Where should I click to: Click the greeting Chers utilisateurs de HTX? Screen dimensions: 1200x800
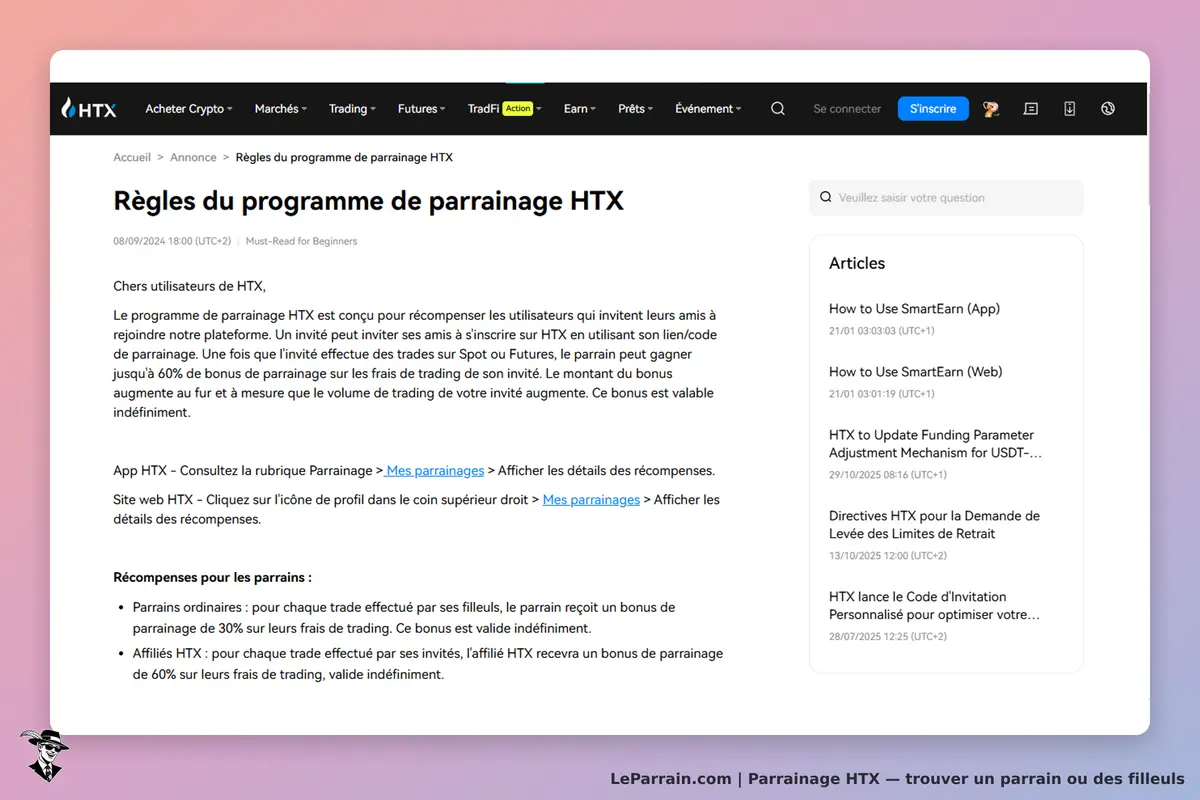190,287
